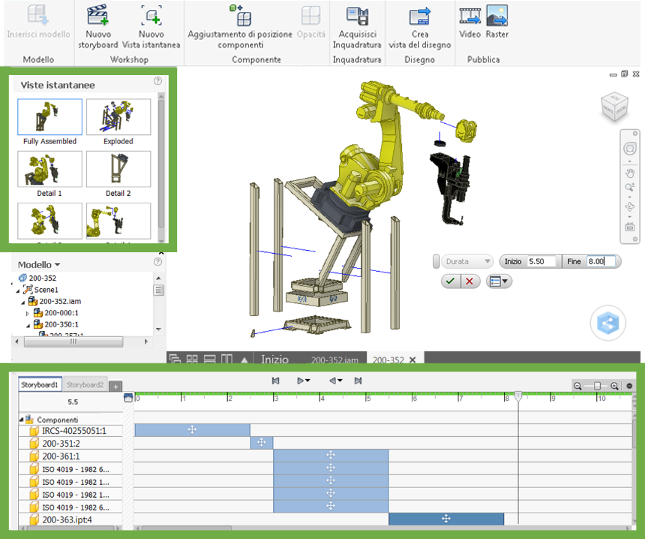Click the ViewCube in the viewport
645x539 pixels.
pos(615,107)
